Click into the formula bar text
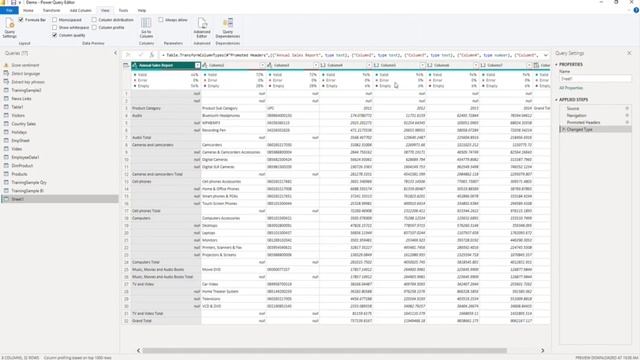 pyautogui.click(x=351, y=55)
